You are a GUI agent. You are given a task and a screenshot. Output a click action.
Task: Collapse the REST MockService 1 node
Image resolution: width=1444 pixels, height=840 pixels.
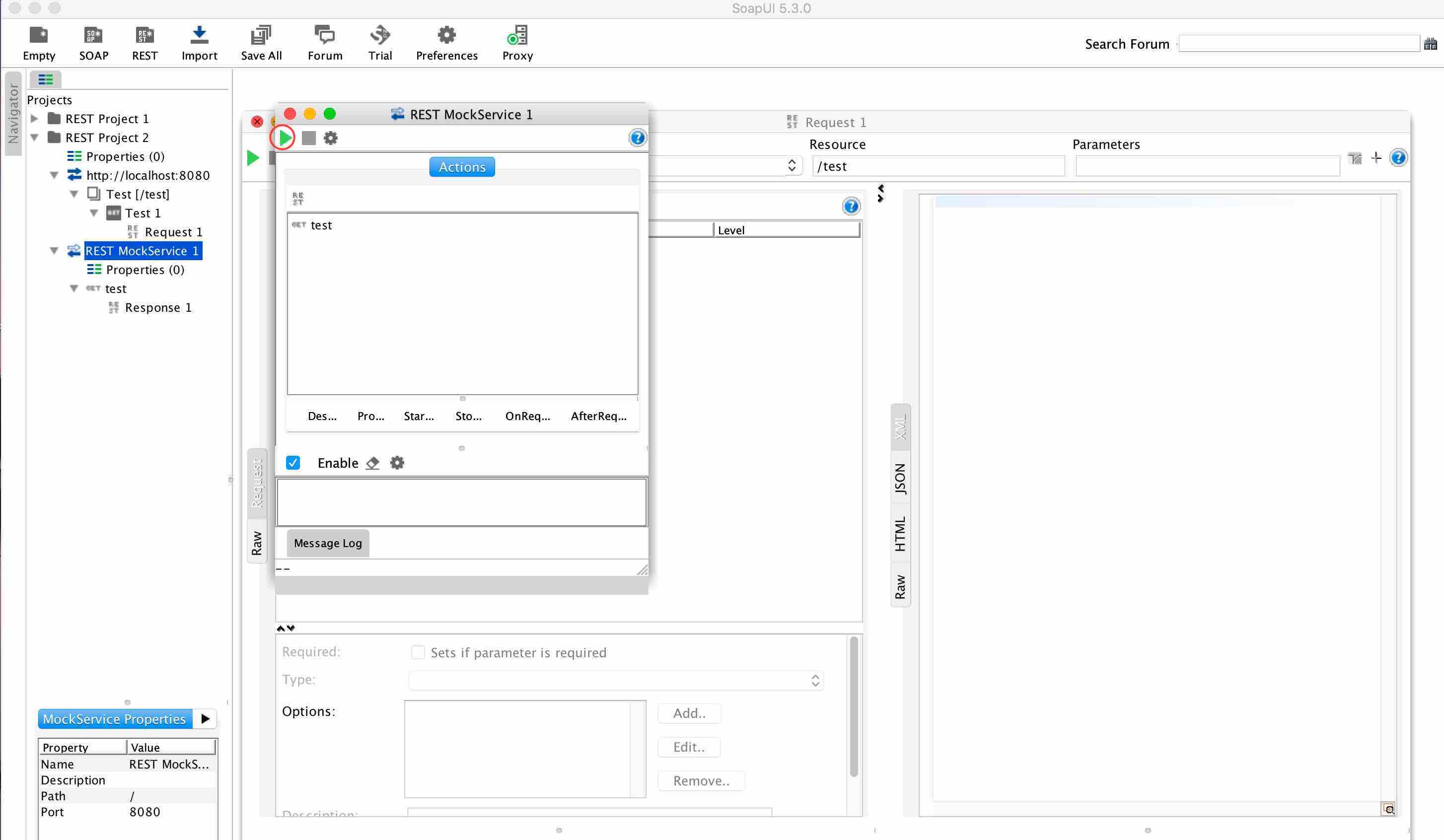click(x=55, y=250)
